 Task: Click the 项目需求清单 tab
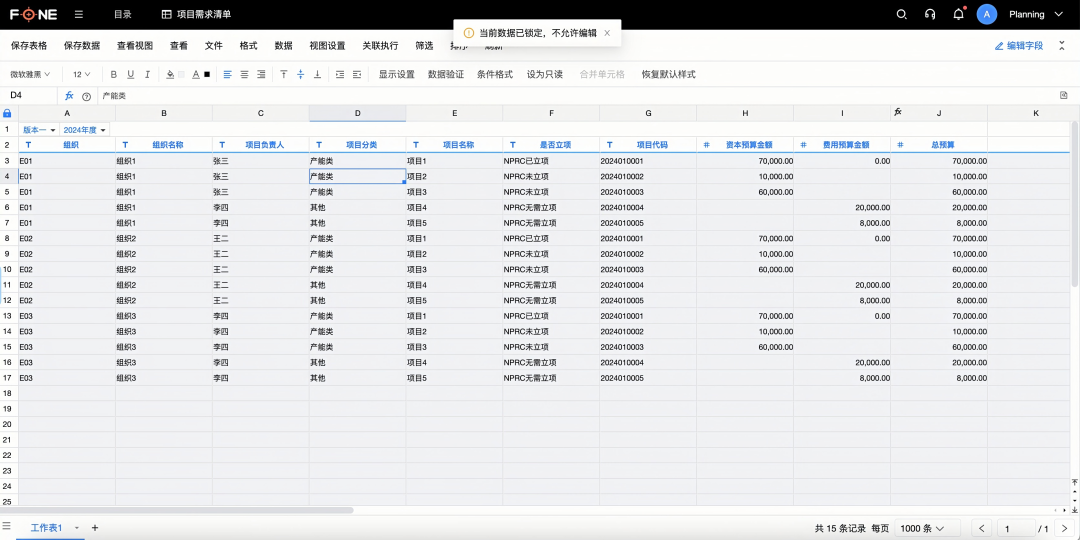196,14
